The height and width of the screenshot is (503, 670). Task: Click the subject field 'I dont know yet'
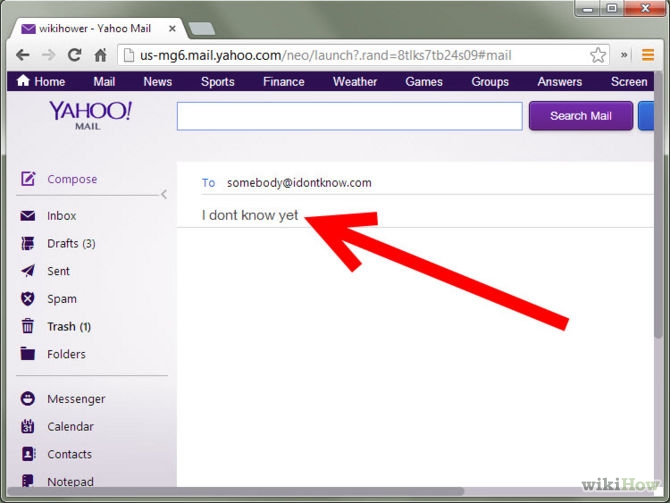click(250, 215)
